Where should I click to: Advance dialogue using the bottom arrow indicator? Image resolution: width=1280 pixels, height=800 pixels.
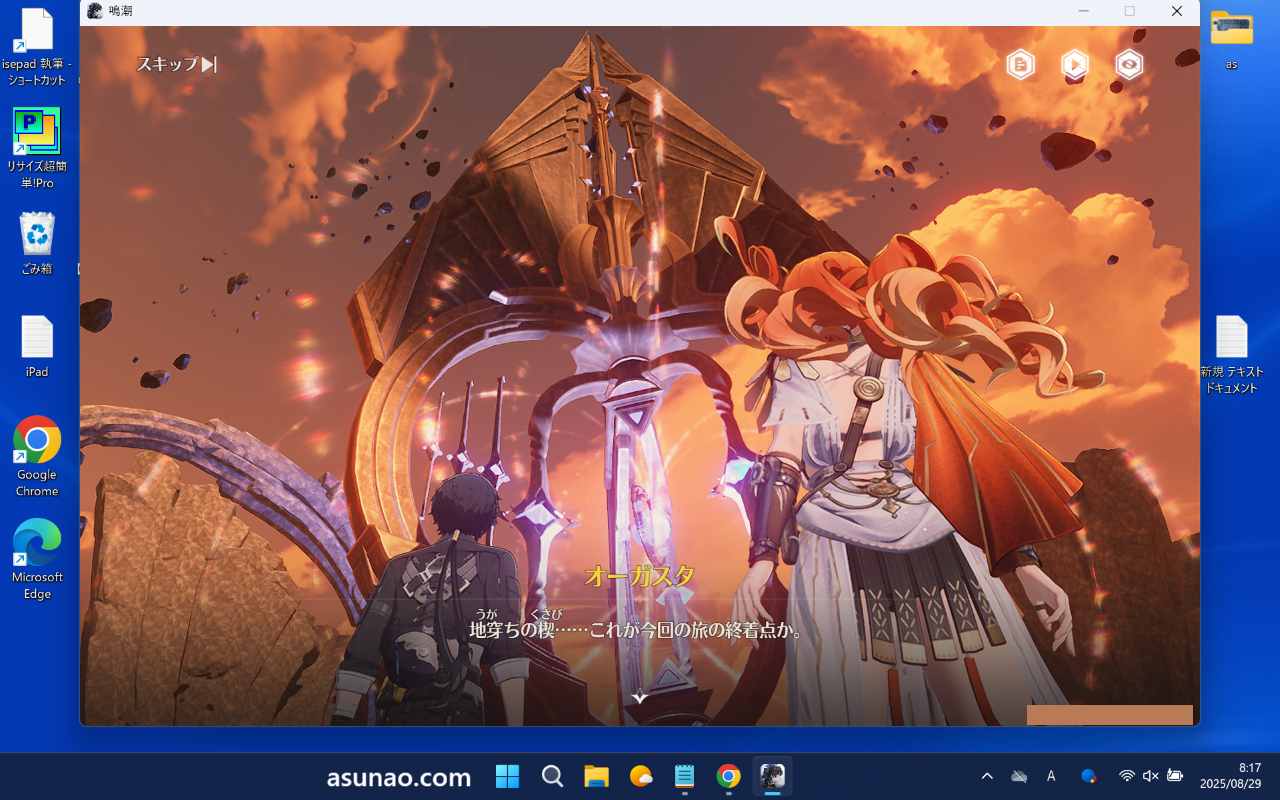pyautogui.click(x=640, y=697)
